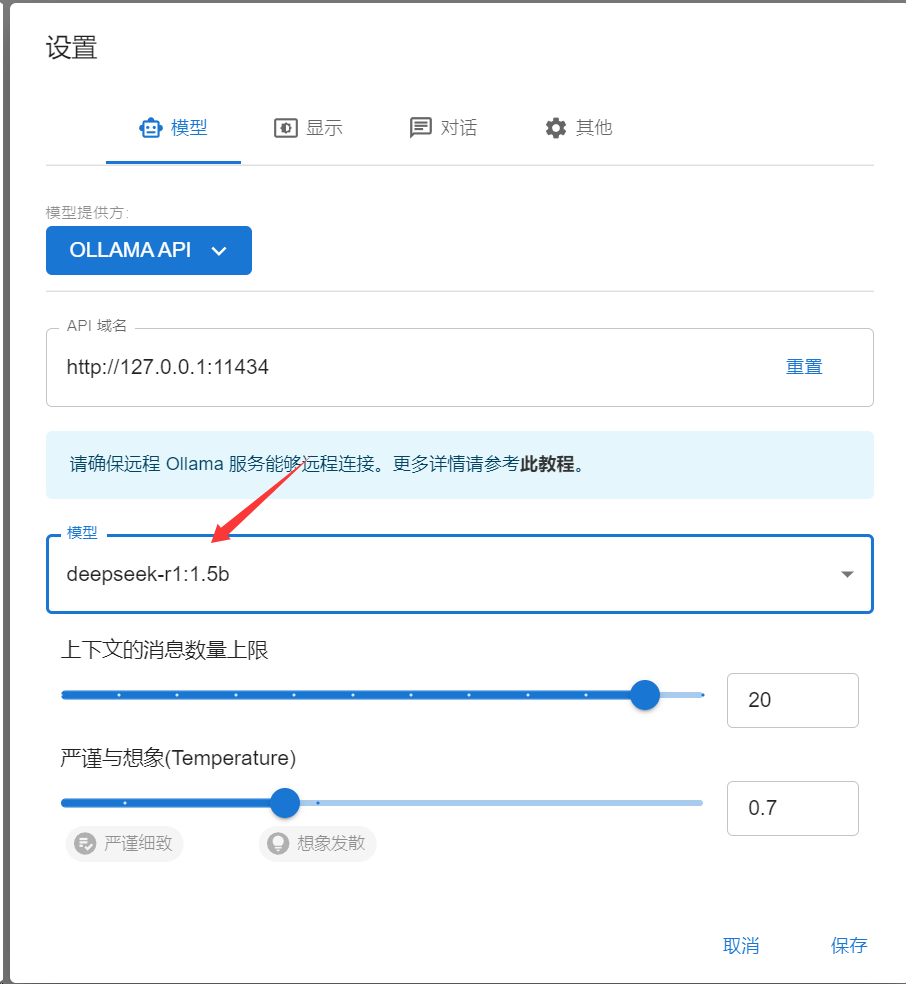Click the Temperature slider handle
Screen dimensions: 906x984
pos(285,803)
